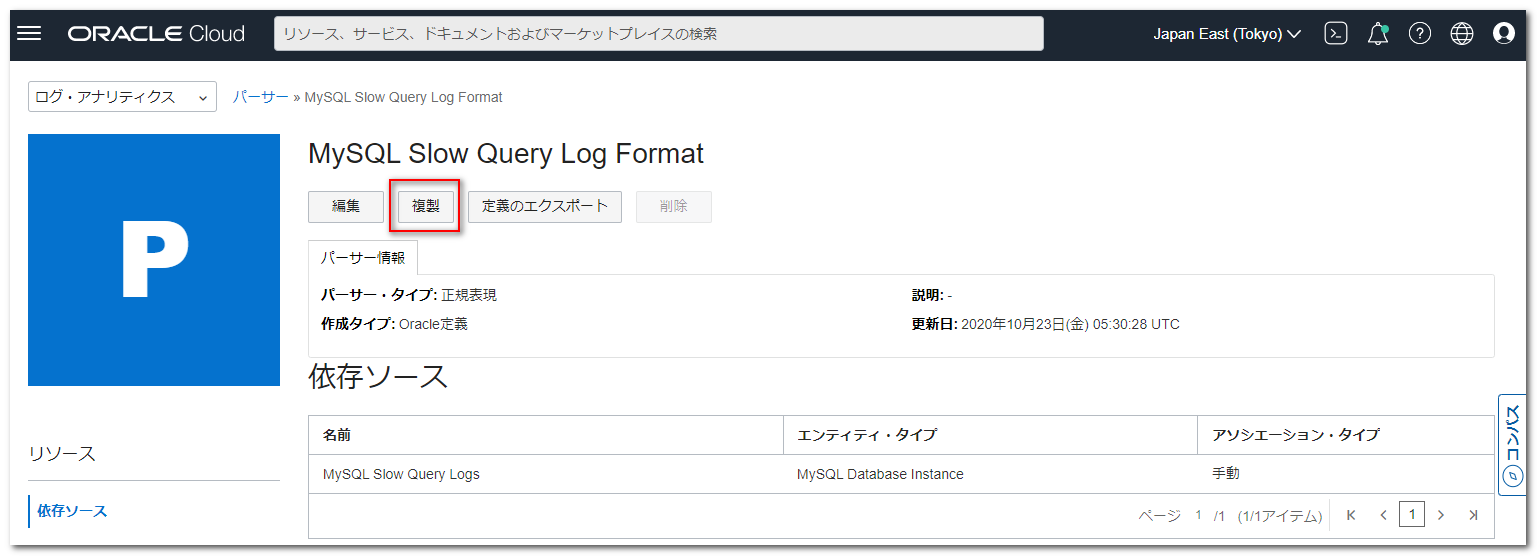Click the MySQL Slow Query Log Format heading
This screenshot has height=556, width=1537.
point(506,153)
